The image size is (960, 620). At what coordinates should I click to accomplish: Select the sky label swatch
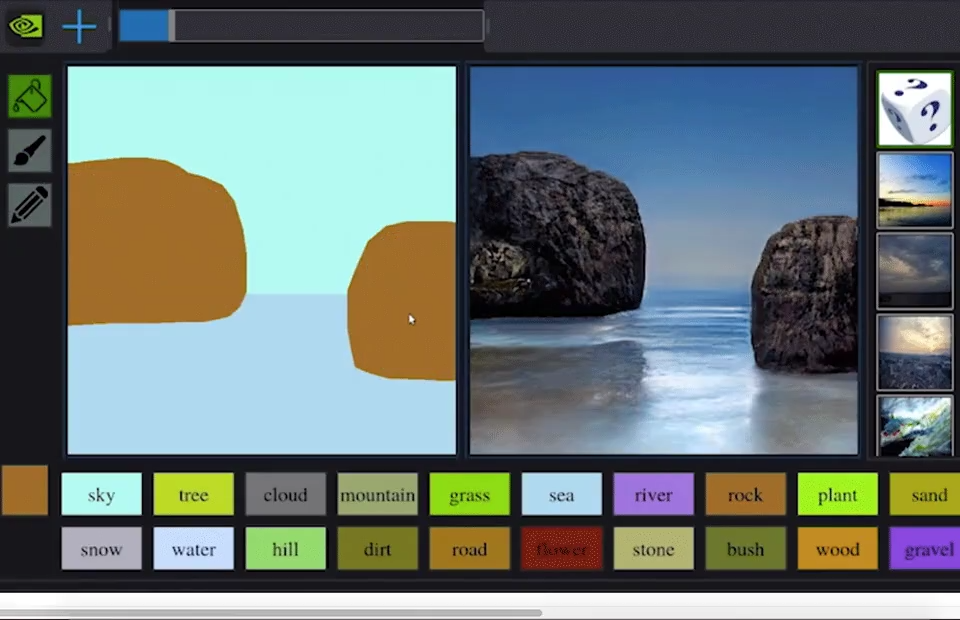(x=102, y=494)
